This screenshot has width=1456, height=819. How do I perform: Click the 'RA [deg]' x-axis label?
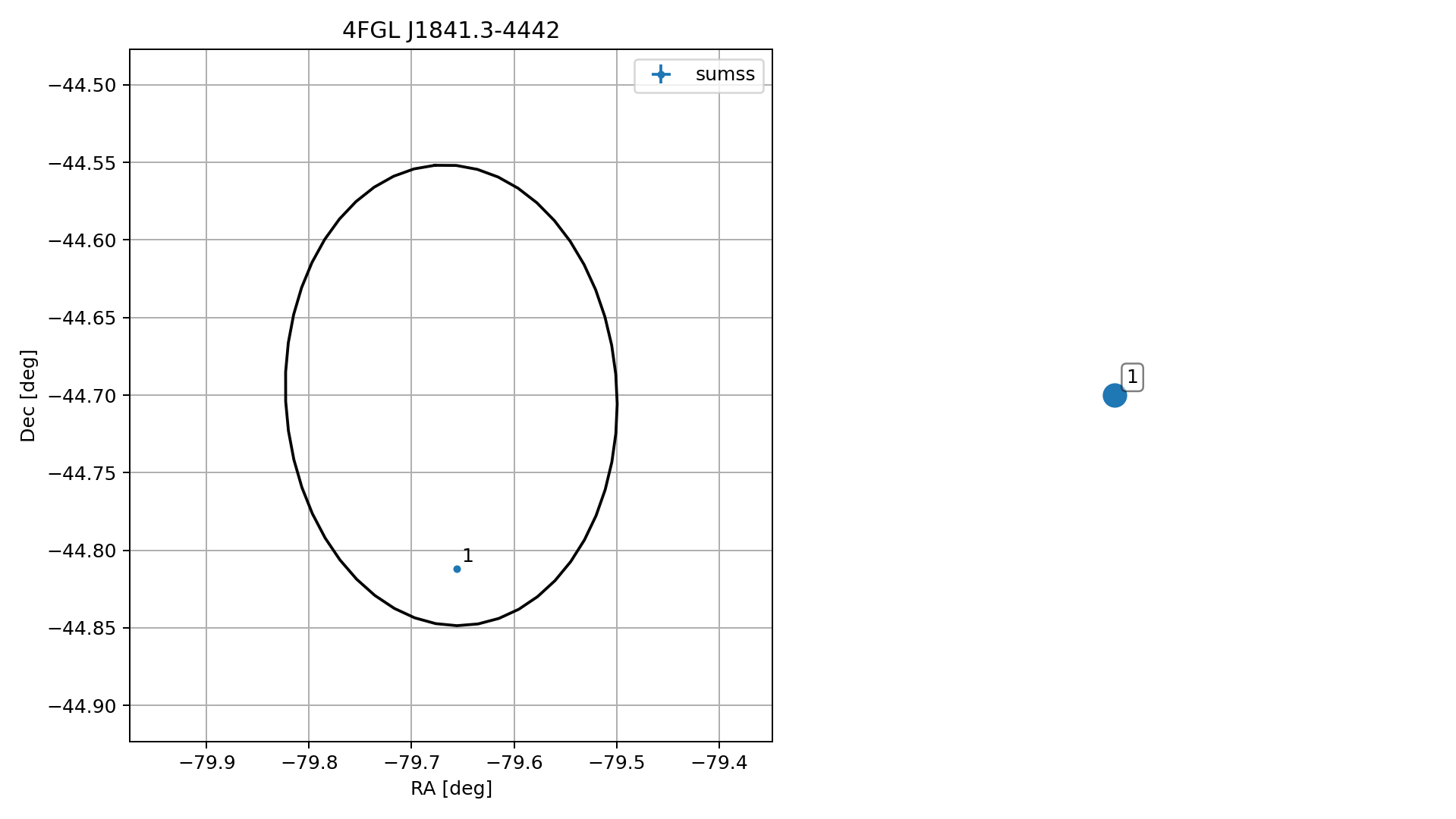451,789
